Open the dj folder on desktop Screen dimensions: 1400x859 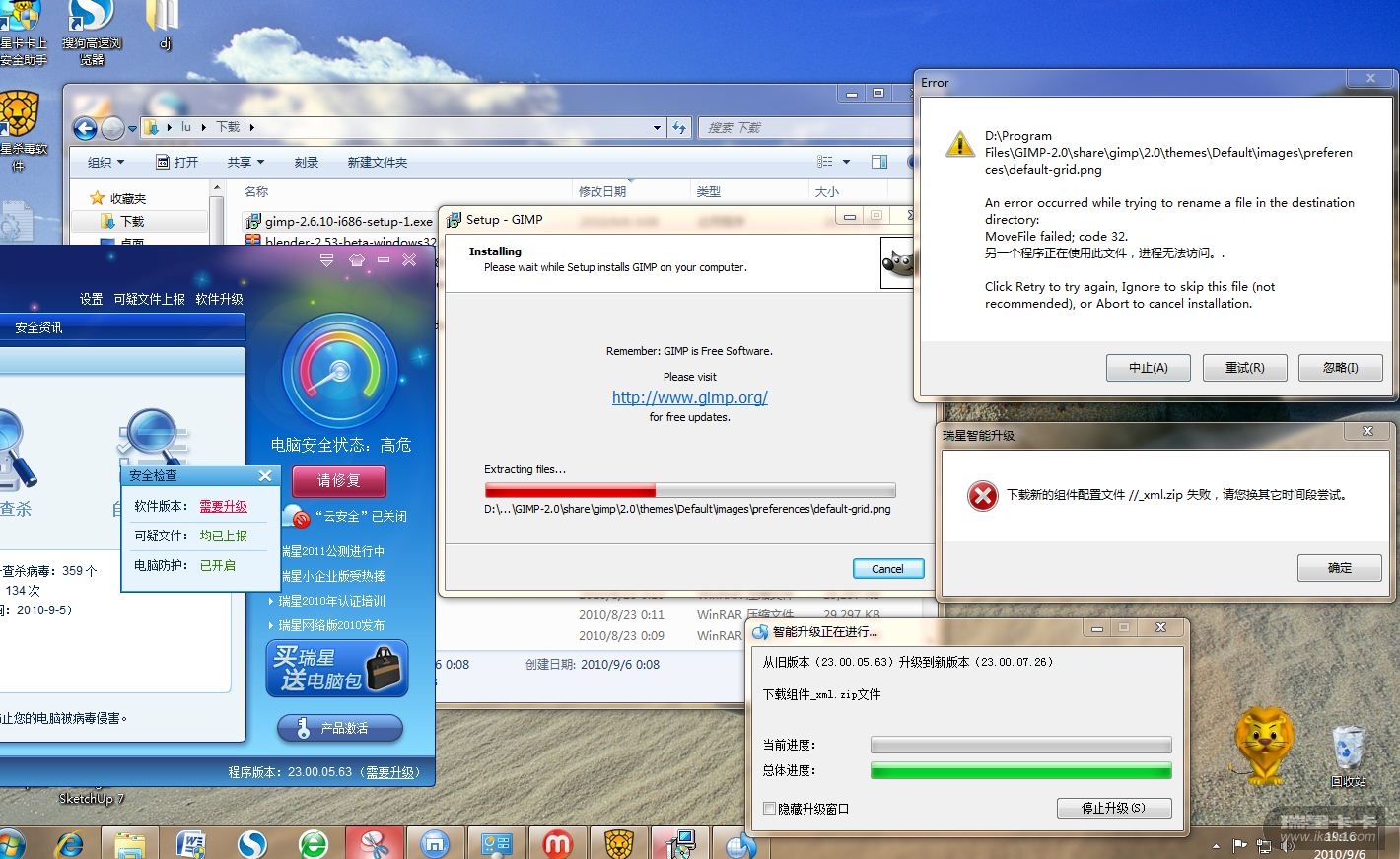pos(164,26)
